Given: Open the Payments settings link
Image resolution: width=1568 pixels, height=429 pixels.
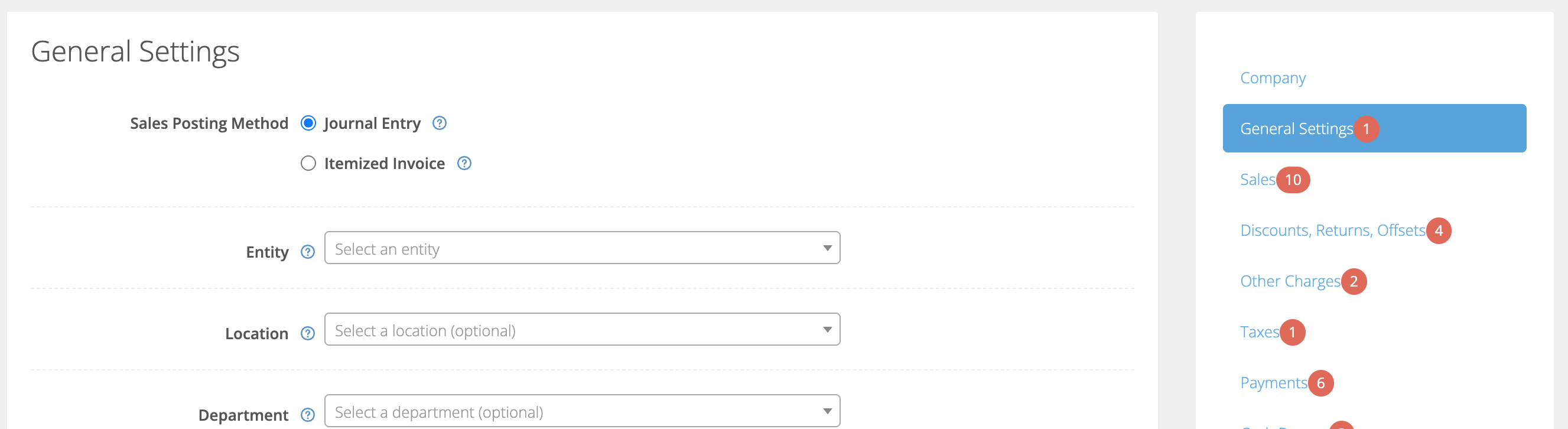Looking at the screenshot, I should click(x=1273, y=383).
